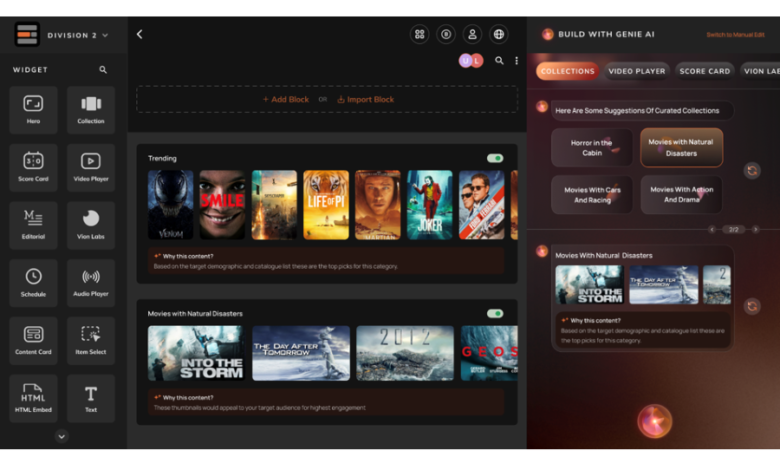Go to next suggestions page

click(755, 229)
